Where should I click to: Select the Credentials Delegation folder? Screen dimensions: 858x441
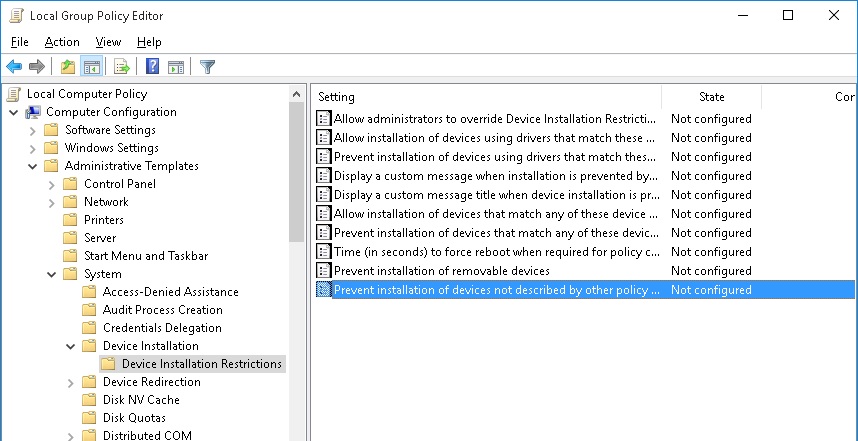(162, 328)
